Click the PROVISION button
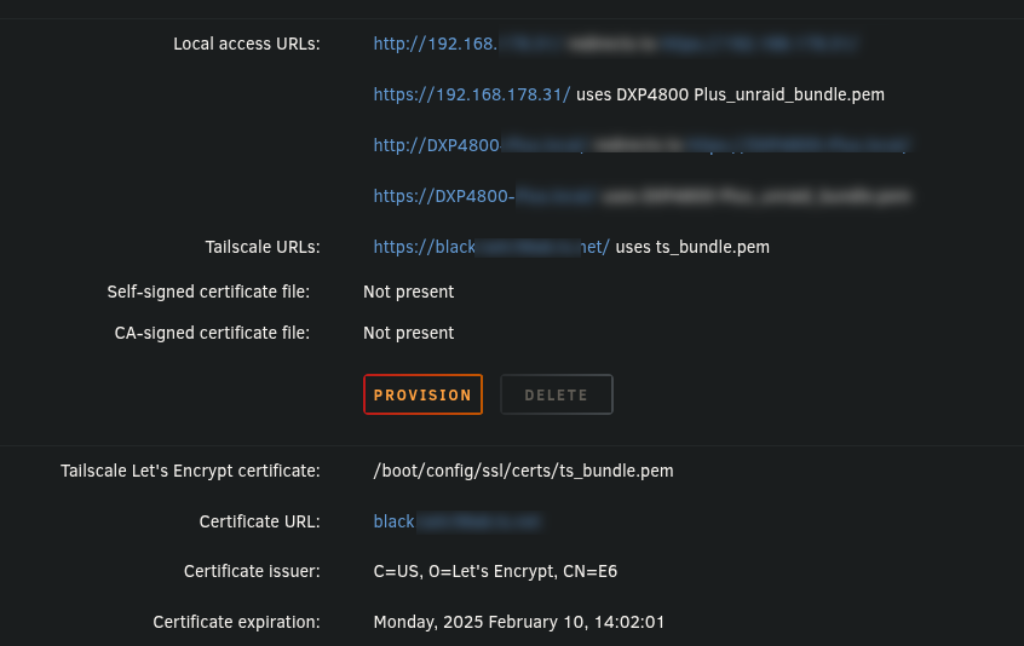Image resolution: width=1024 pixels, height=646 pixels. point(423,395)
